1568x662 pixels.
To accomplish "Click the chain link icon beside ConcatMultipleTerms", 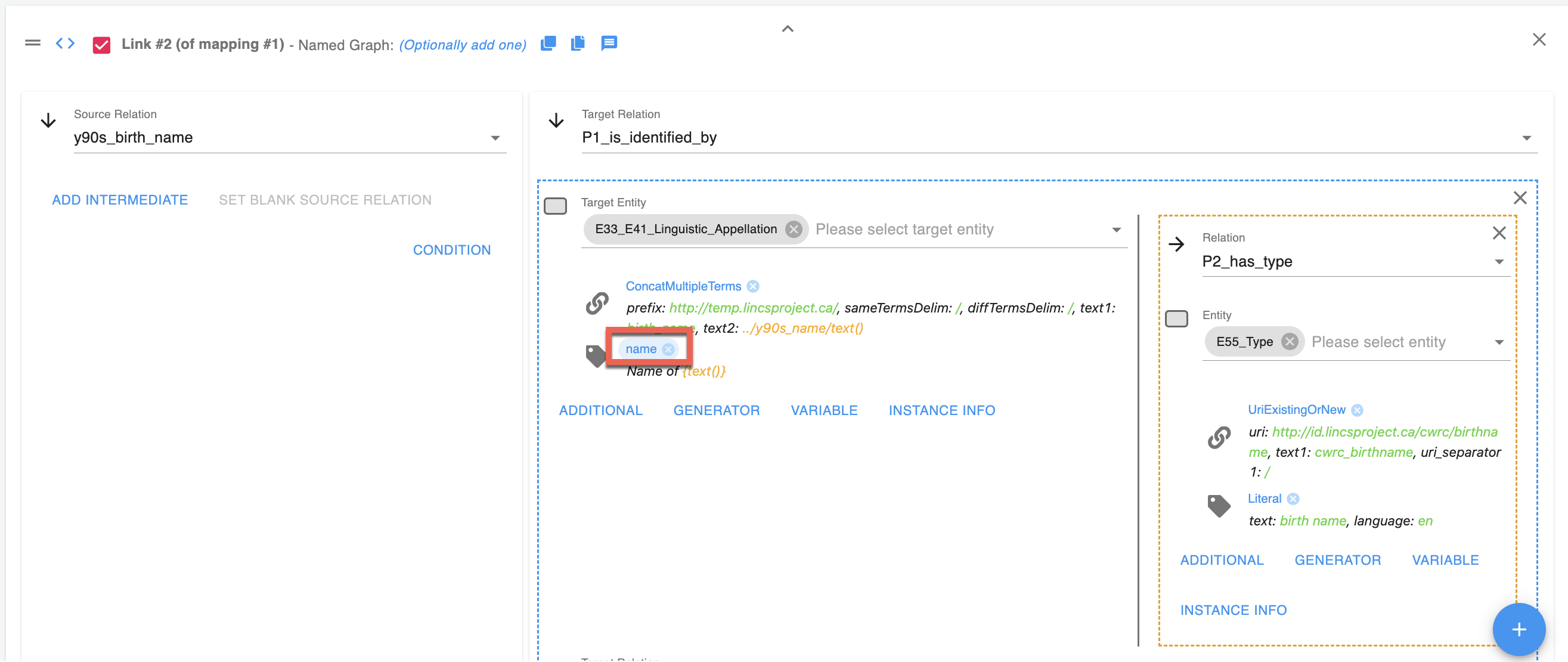I will coord(597,303).
